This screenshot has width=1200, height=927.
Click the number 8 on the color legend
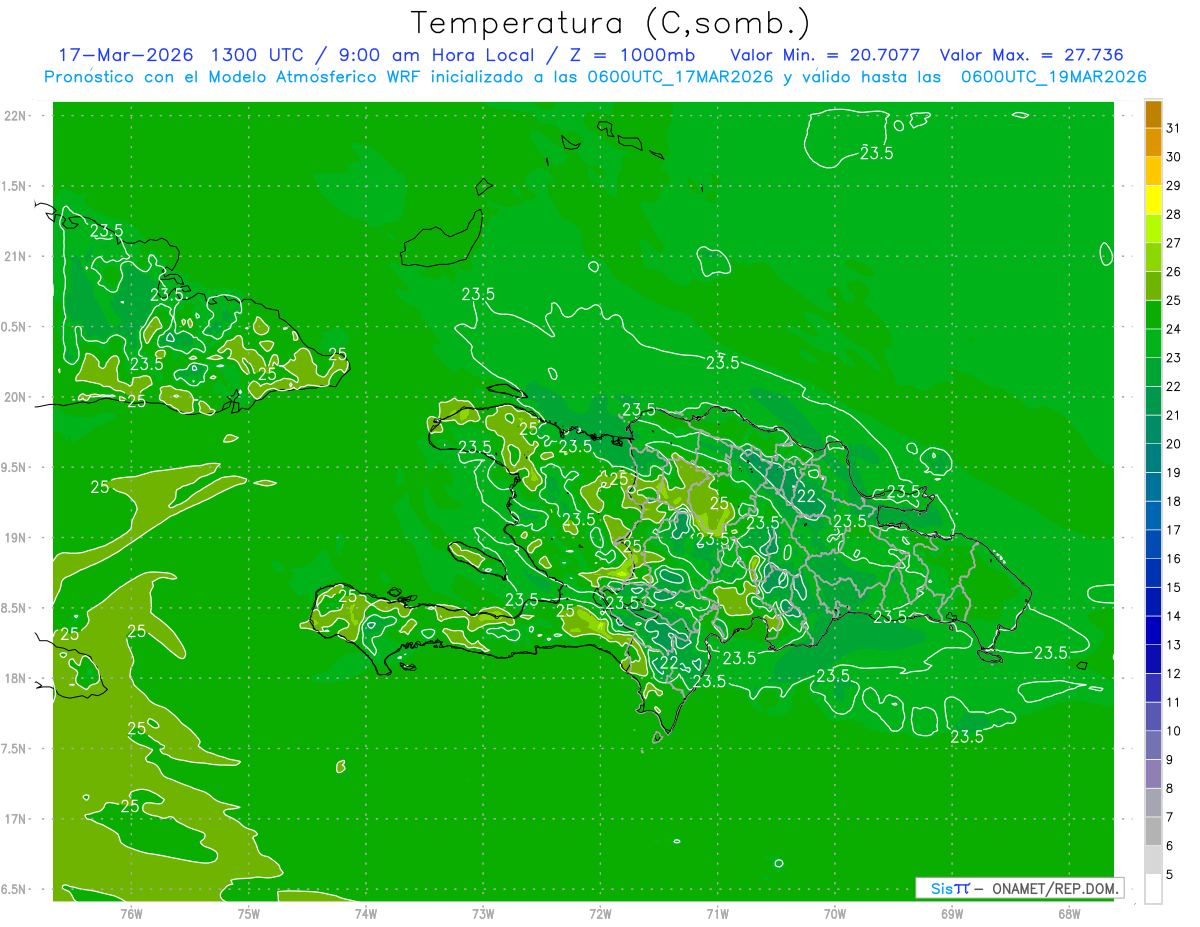pyautogui.click(x=1170, y=789)
